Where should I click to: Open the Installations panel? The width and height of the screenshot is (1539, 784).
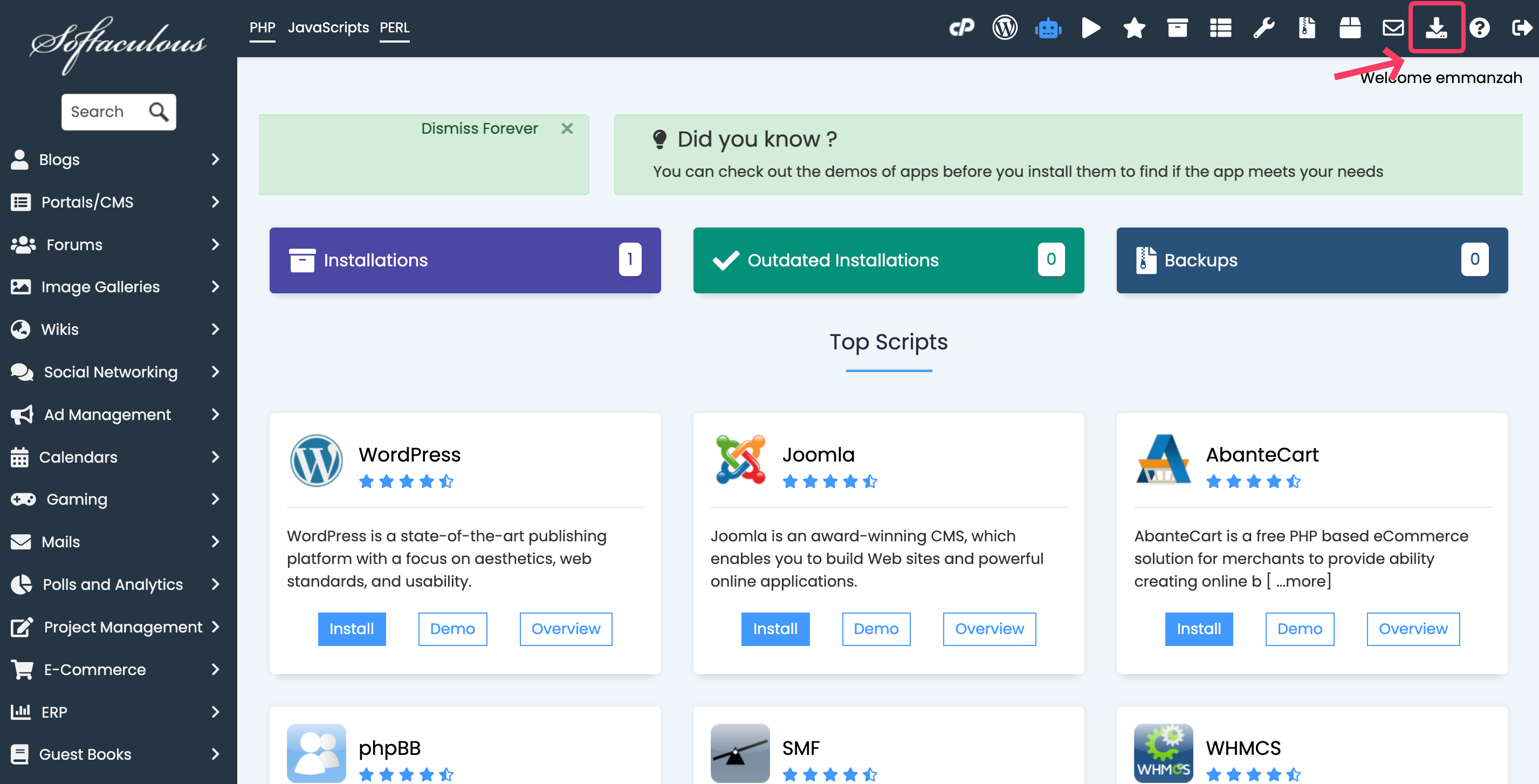[465, 260]
